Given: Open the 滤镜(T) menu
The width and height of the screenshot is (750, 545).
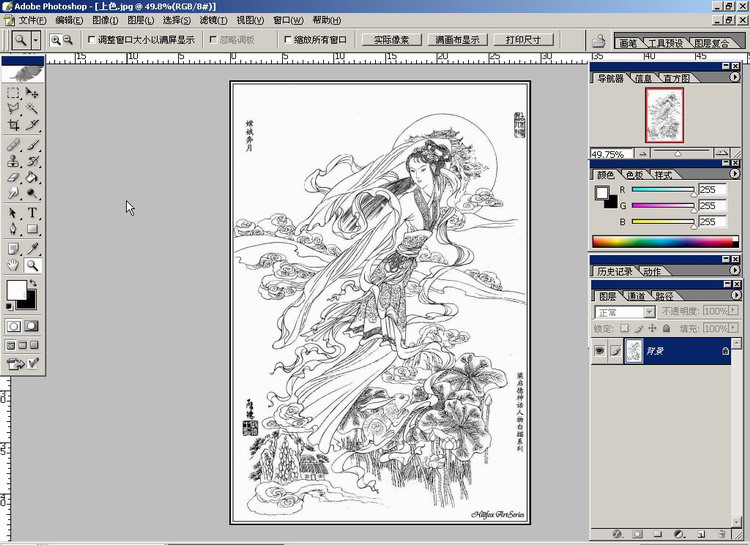Looking at the screenshot, I should [213, 20].
